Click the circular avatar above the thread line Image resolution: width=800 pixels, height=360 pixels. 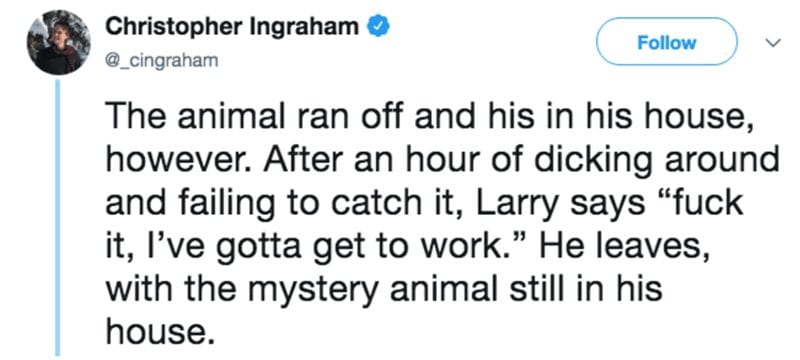58,42
